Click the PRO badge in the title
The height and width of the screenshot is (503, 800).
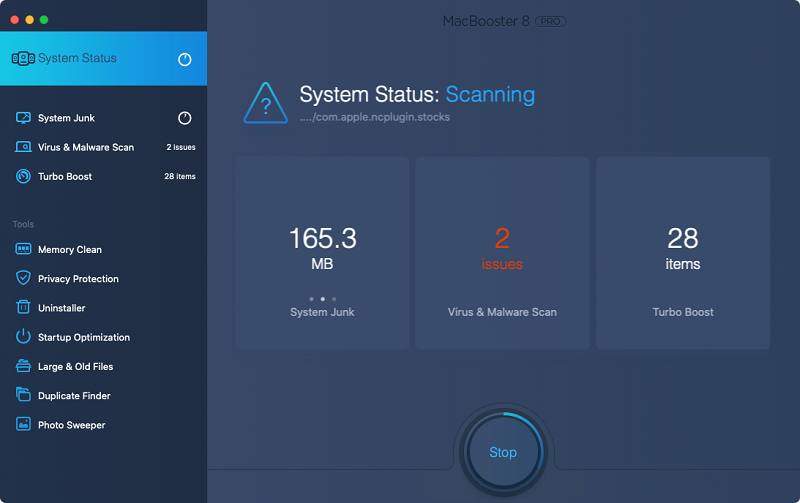551,21
